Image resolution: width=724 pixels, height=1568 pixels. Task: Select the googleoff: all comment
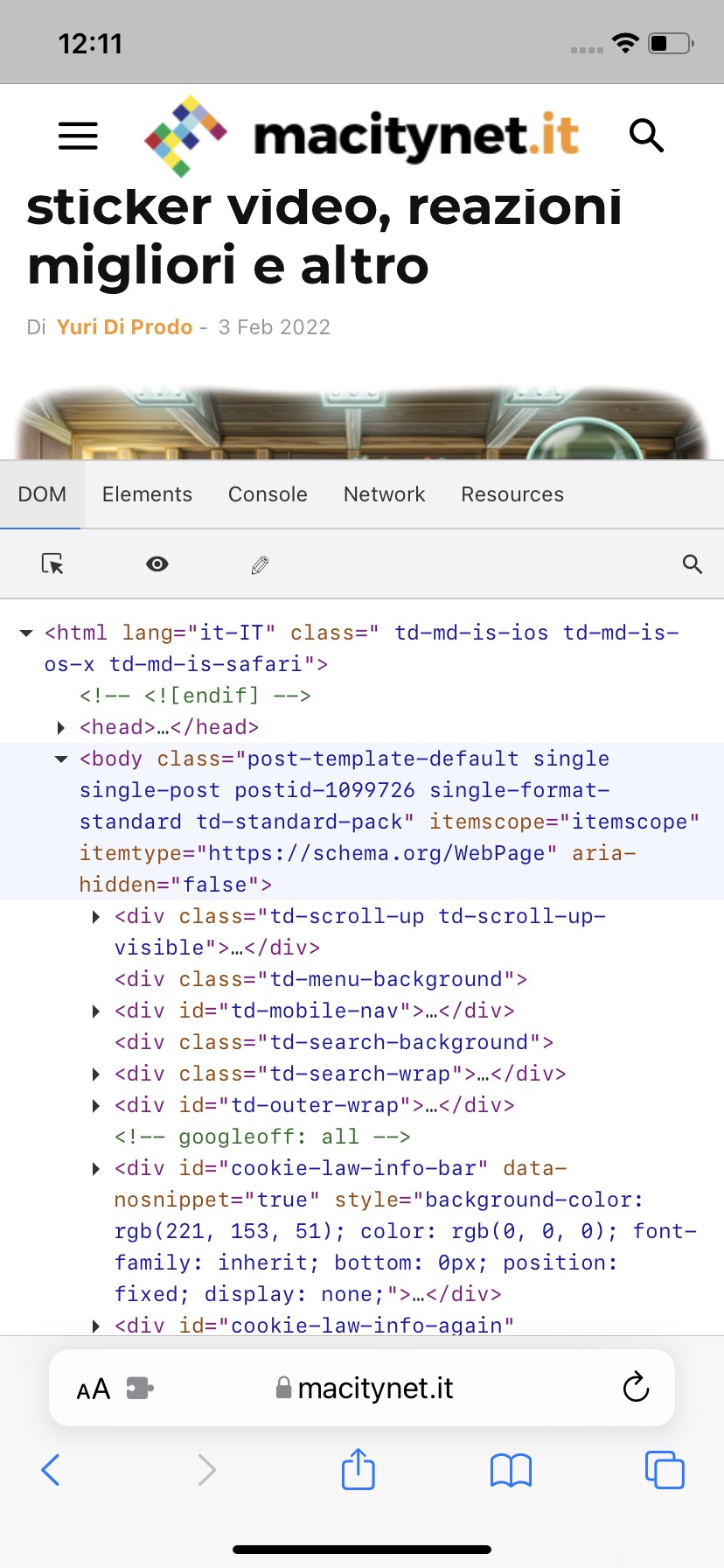[262, 1137]
